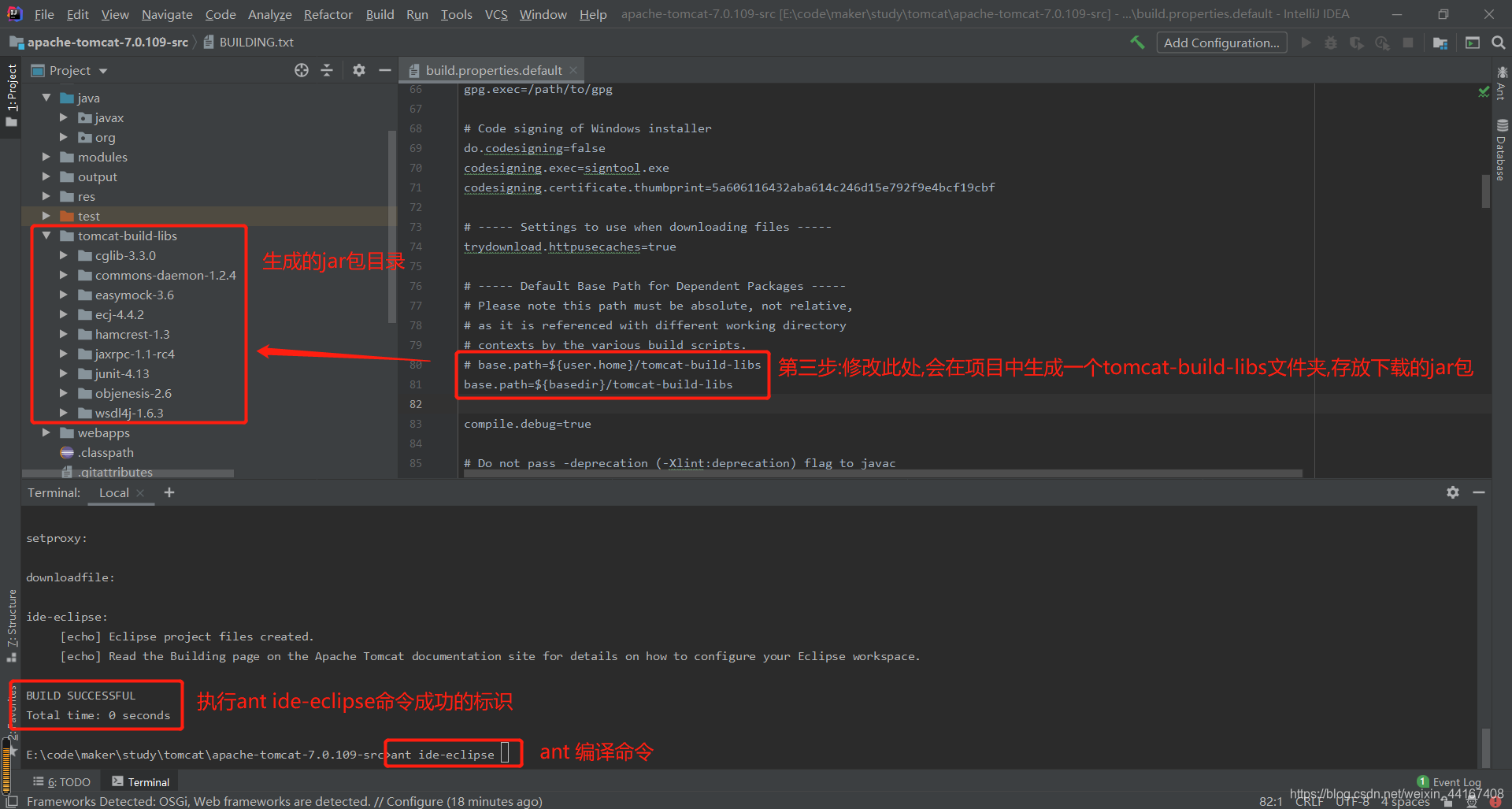Expand the cglib-3.3.0 folder
The height and width of the screenshot is (809, 1512).
coord(64,255)
